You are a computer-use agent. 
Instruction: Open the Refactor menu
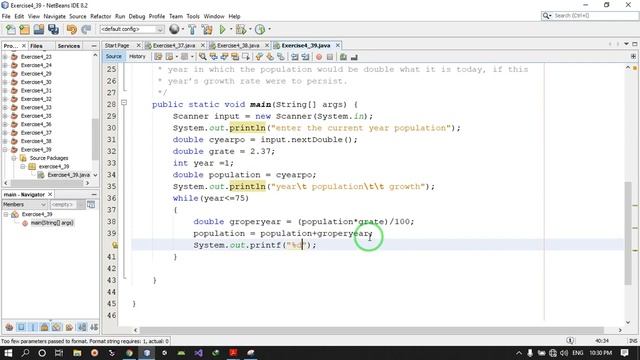coord(100,16)
